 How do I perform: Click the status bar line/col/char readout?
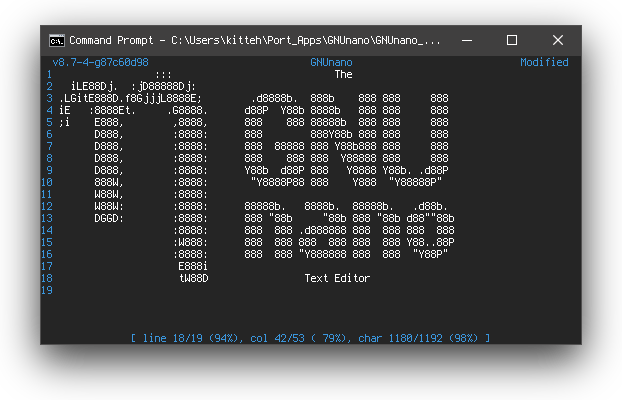311,338
